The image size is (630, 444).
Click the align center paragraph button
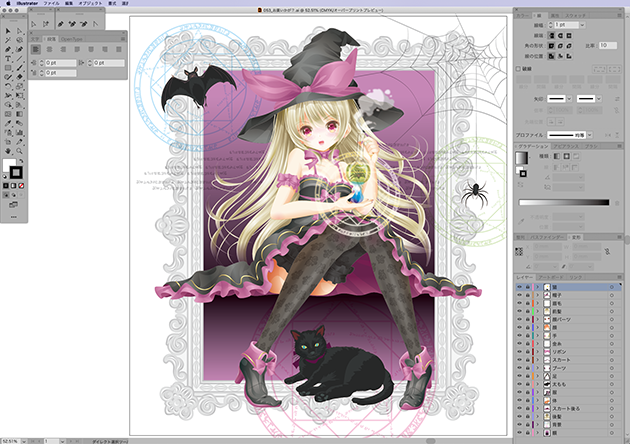[x=49, y=49]
